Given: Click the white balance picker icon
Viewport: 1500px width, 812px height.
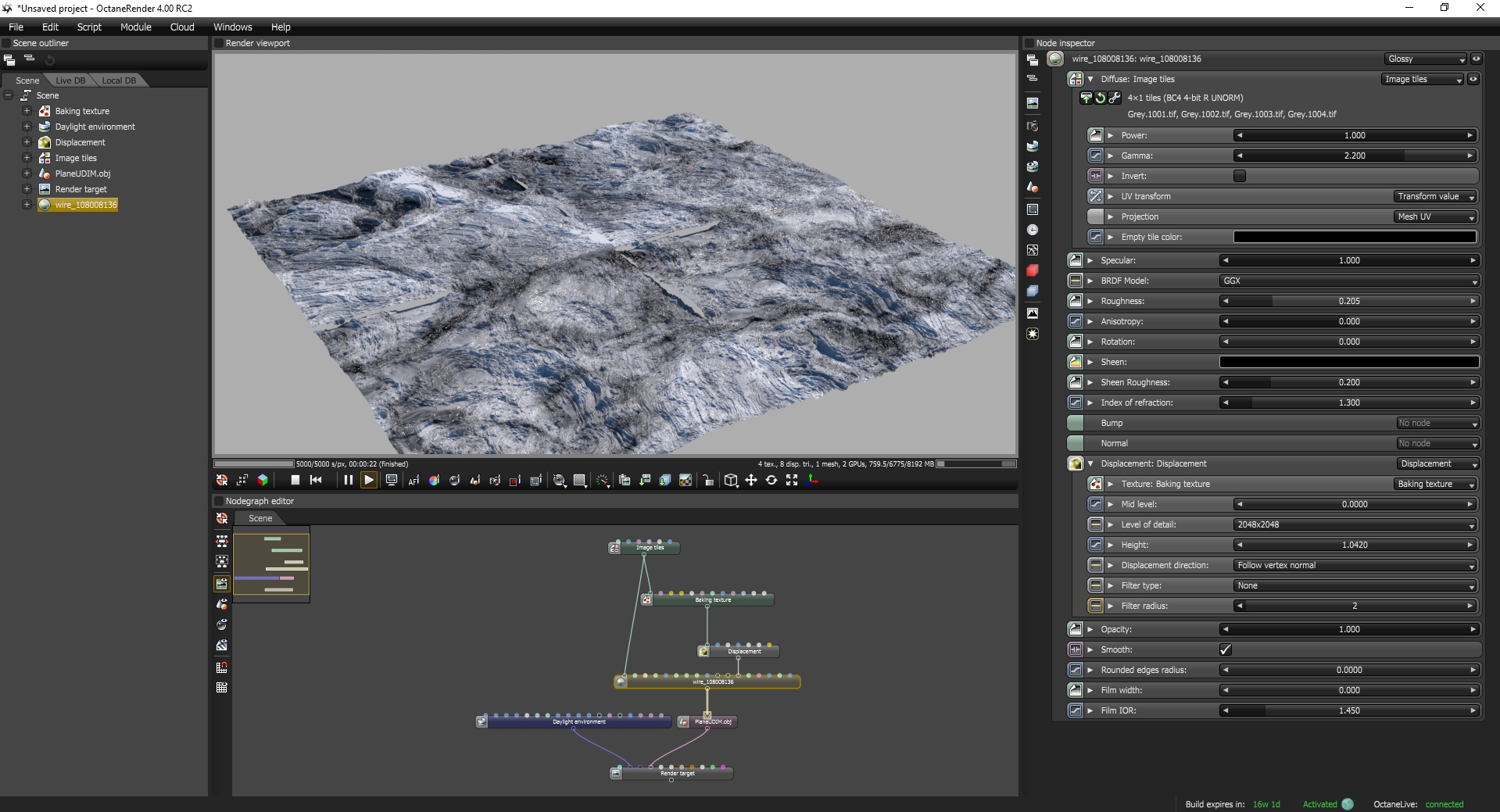Looking at the screenshot, I should 434,481.
